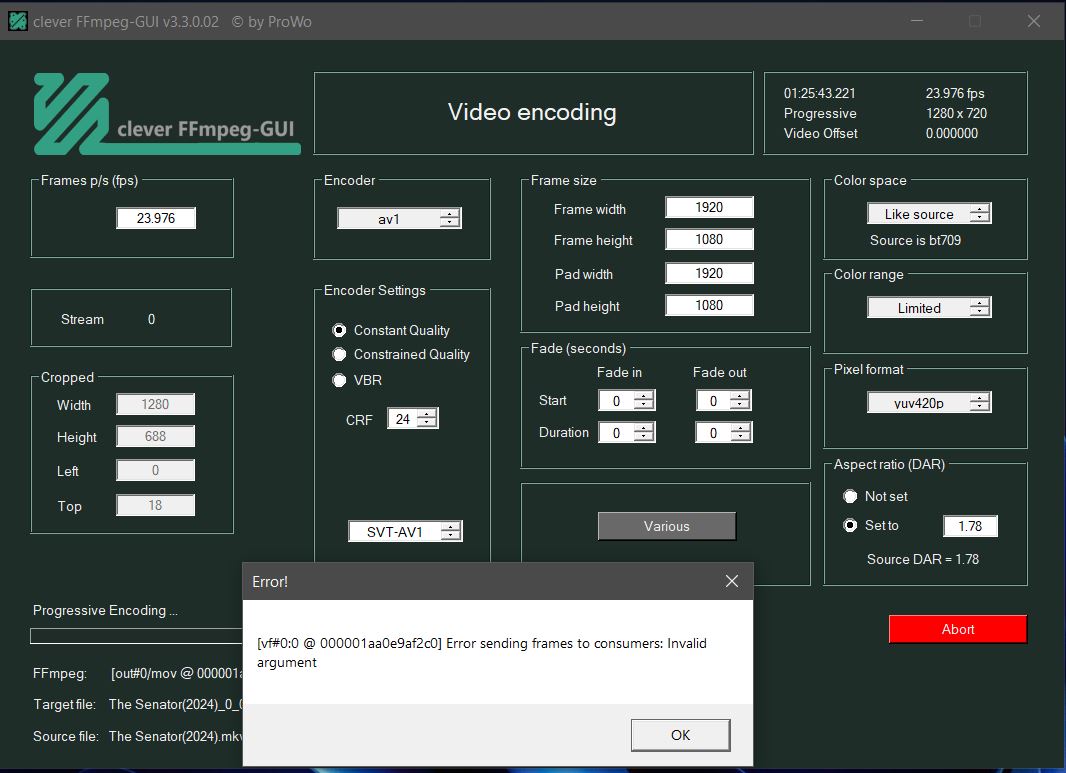This screenshot has height=773, width=1066.
Task: Abort the encoding
Action: click(957, 629)
